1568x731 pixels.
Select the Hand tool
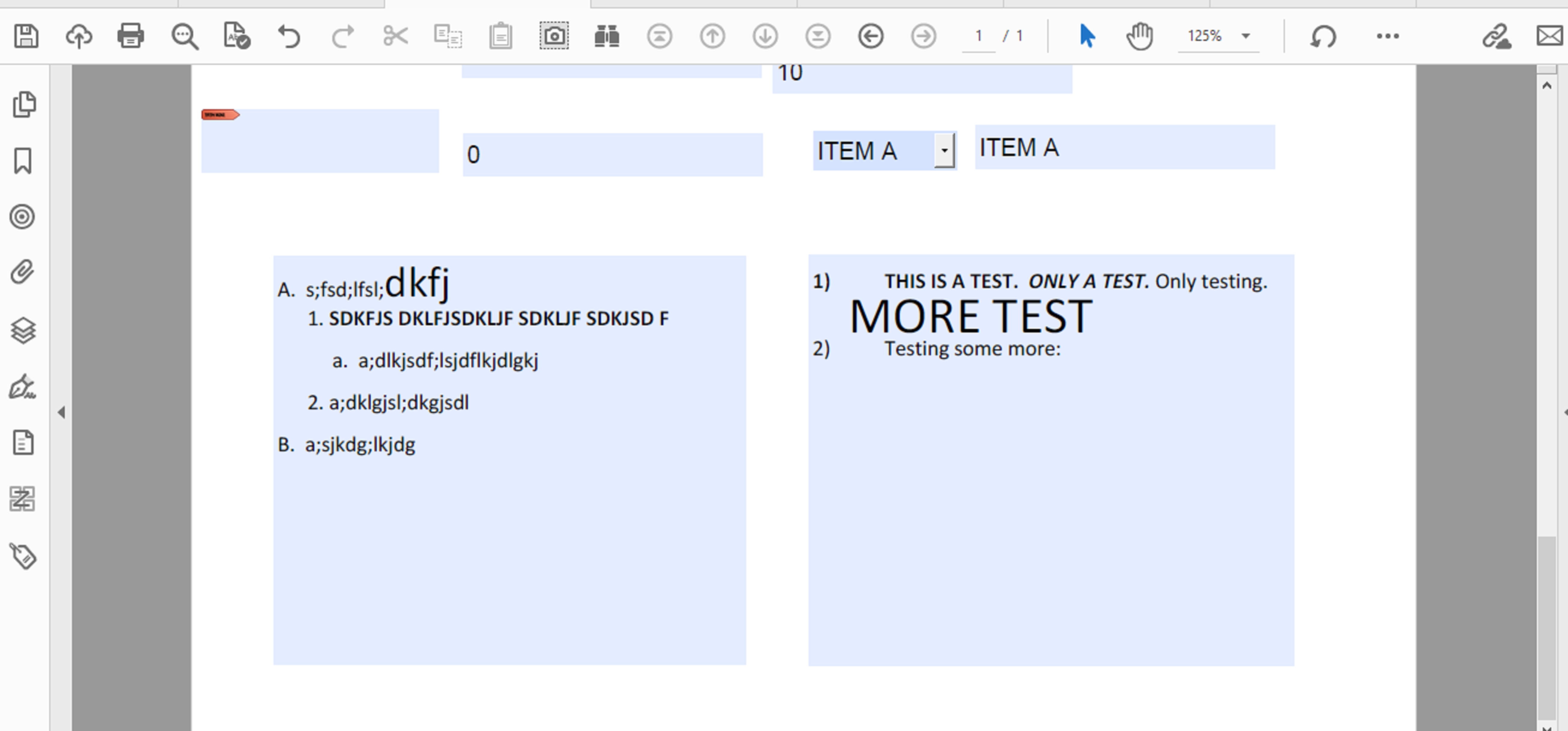1139,36
